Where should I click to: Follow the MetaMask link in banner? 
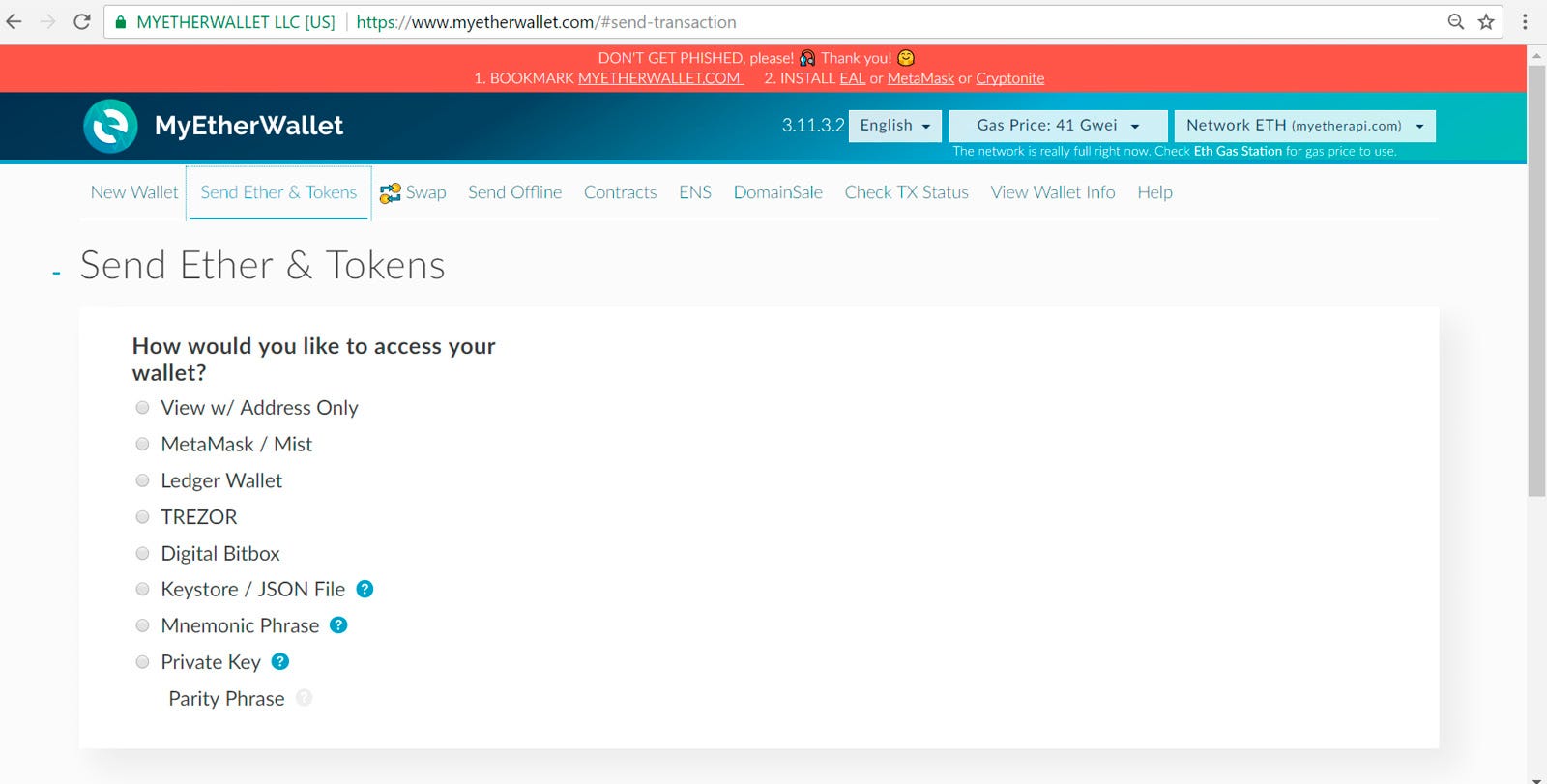[920, 78]
